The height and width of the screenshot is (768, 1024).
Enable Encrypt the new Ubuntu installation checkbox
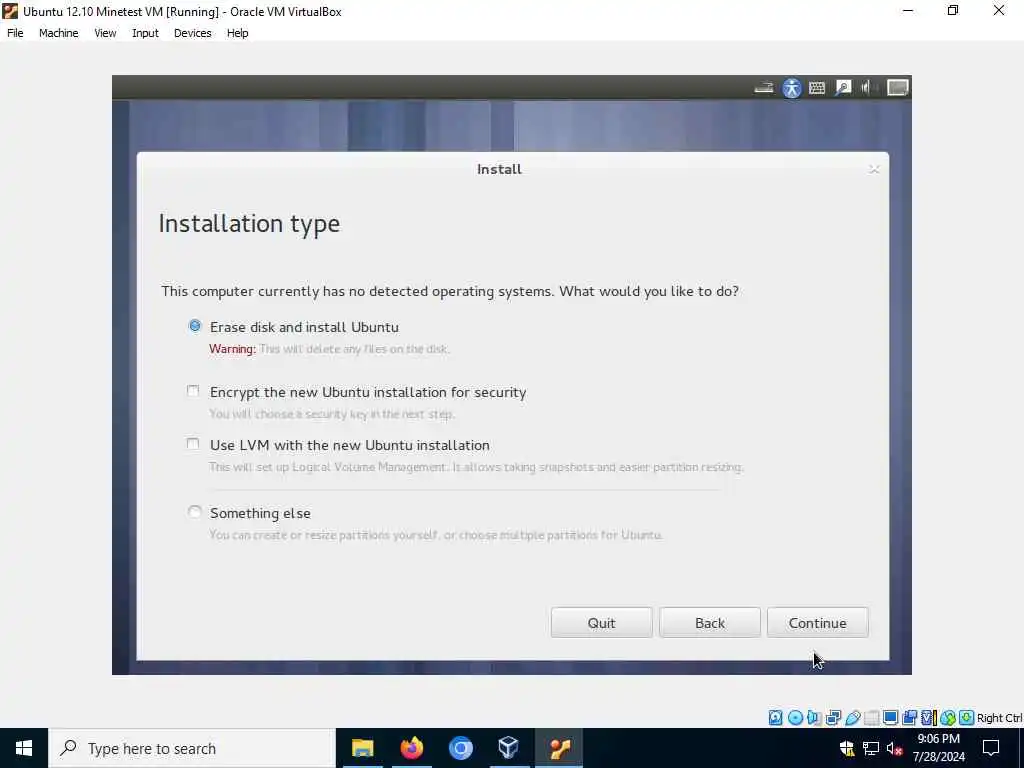(193, 391)
